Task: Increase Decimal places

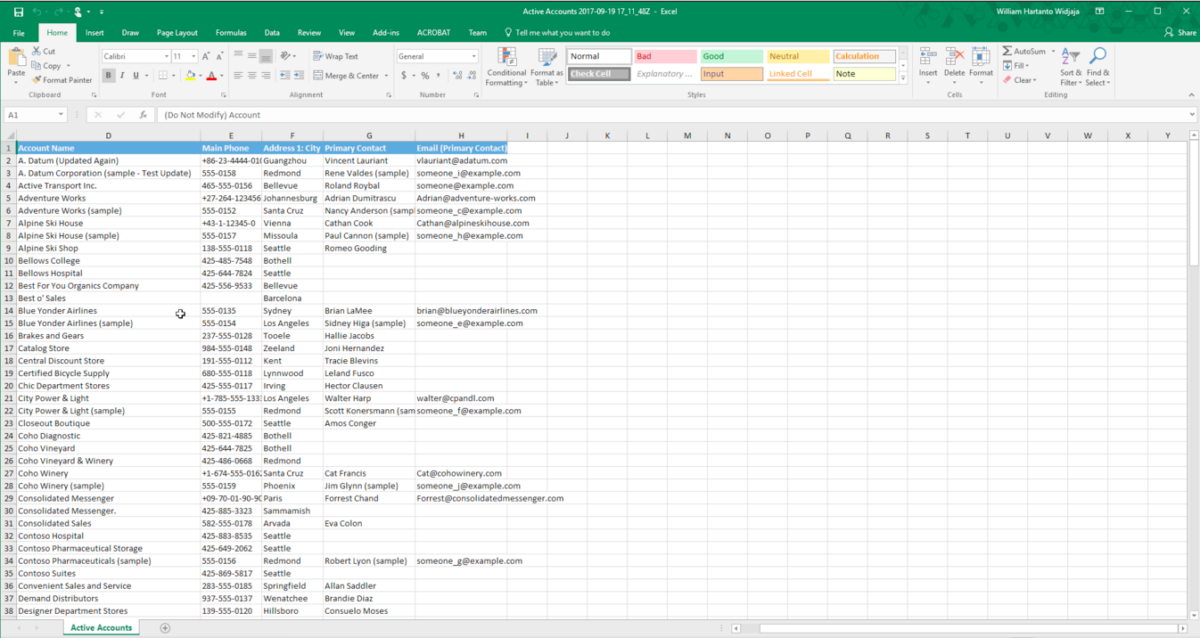Action: [455, 76]
